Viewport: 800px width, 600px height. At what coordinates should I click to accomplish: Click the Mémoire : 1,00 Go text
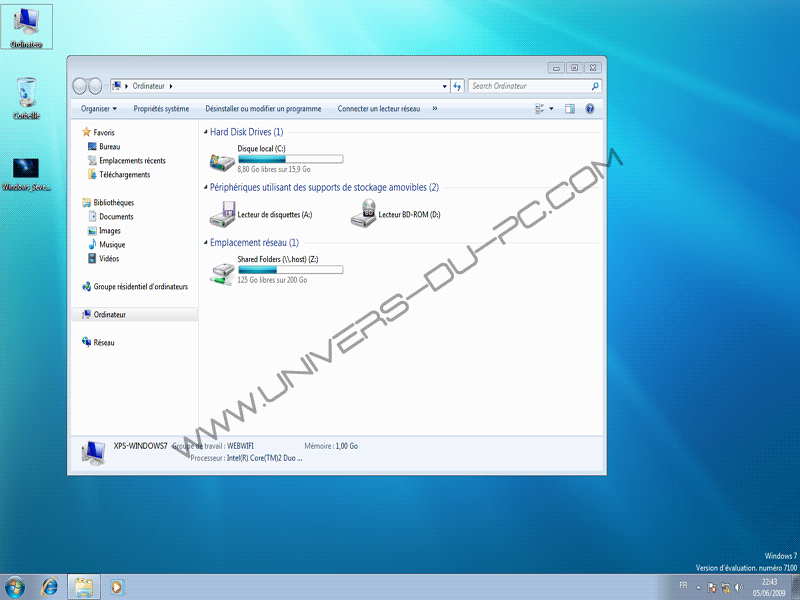331,446
